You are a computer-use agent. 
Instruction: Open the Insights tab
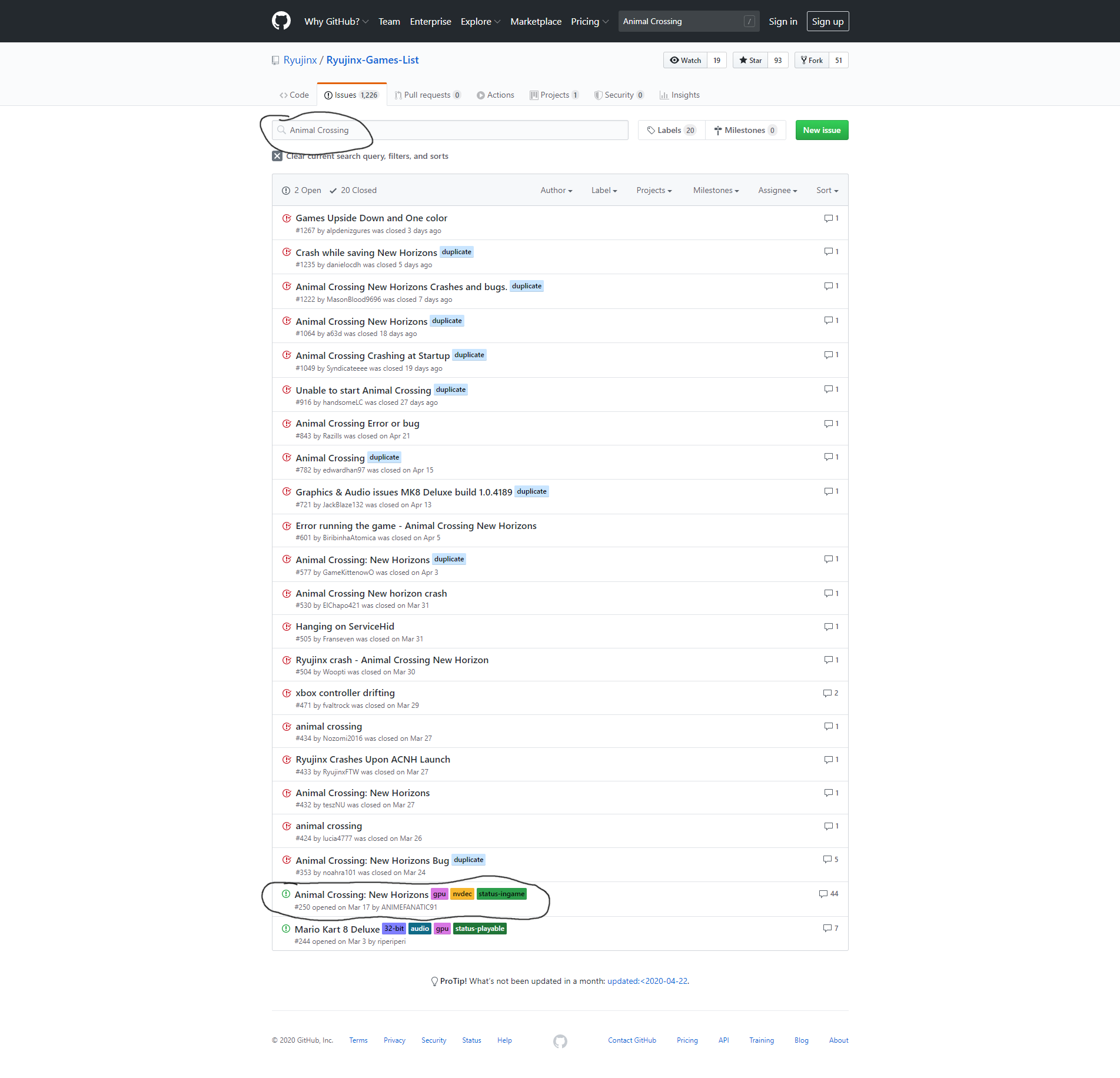pyautogui.click(x=680, y=95)
